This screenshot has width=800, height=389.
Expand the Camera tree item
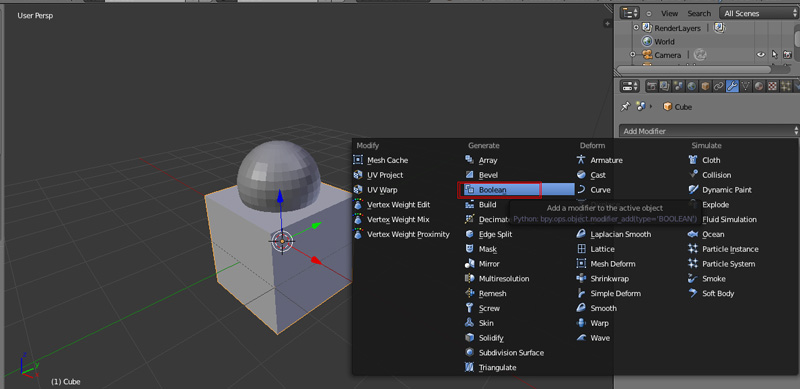633,55
